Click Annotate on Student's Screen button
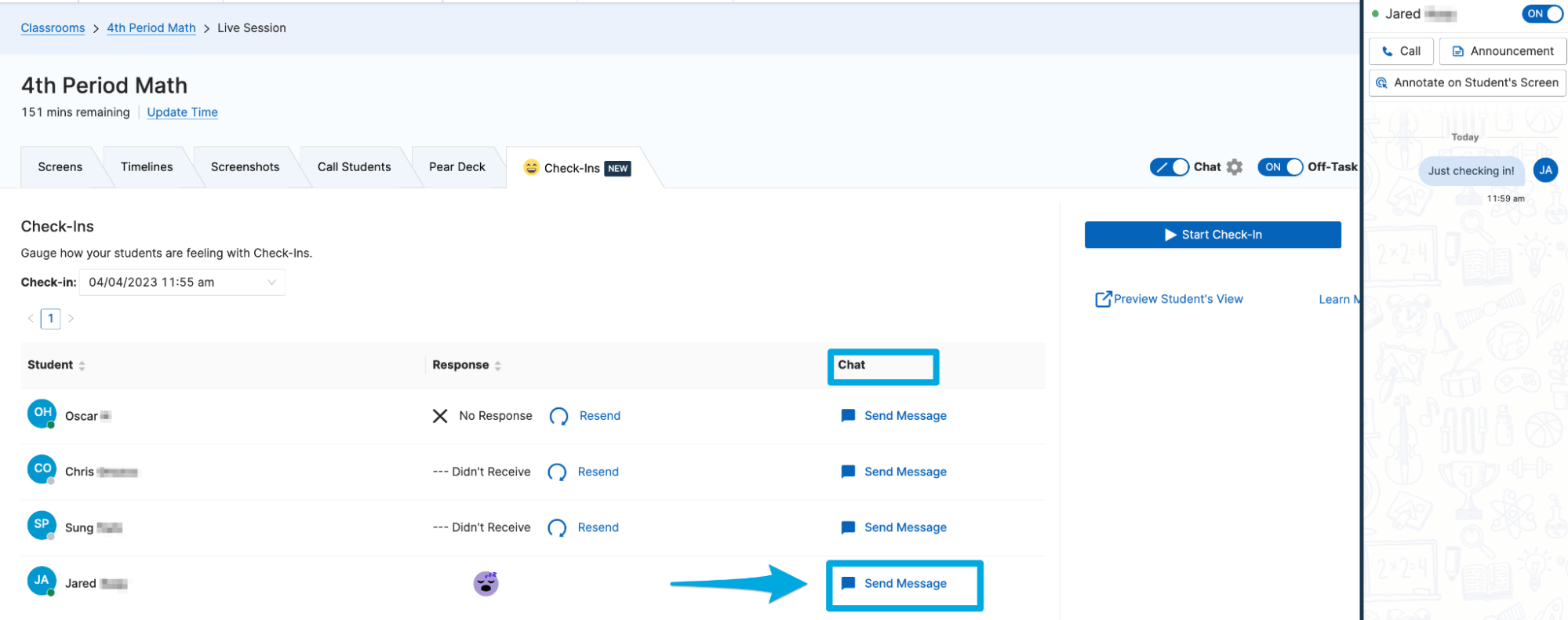This screenshot has width=1568, height=620. (1467, 82)
